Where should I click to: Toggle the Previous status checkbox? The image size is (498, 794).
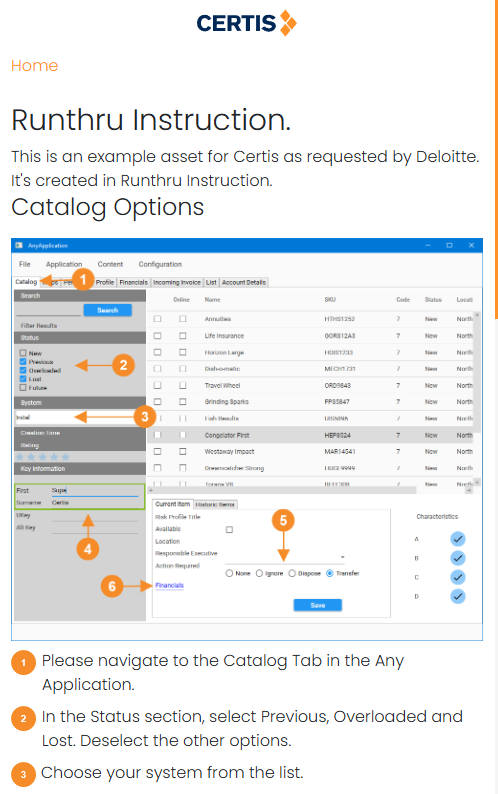click(x=23, y=362)
